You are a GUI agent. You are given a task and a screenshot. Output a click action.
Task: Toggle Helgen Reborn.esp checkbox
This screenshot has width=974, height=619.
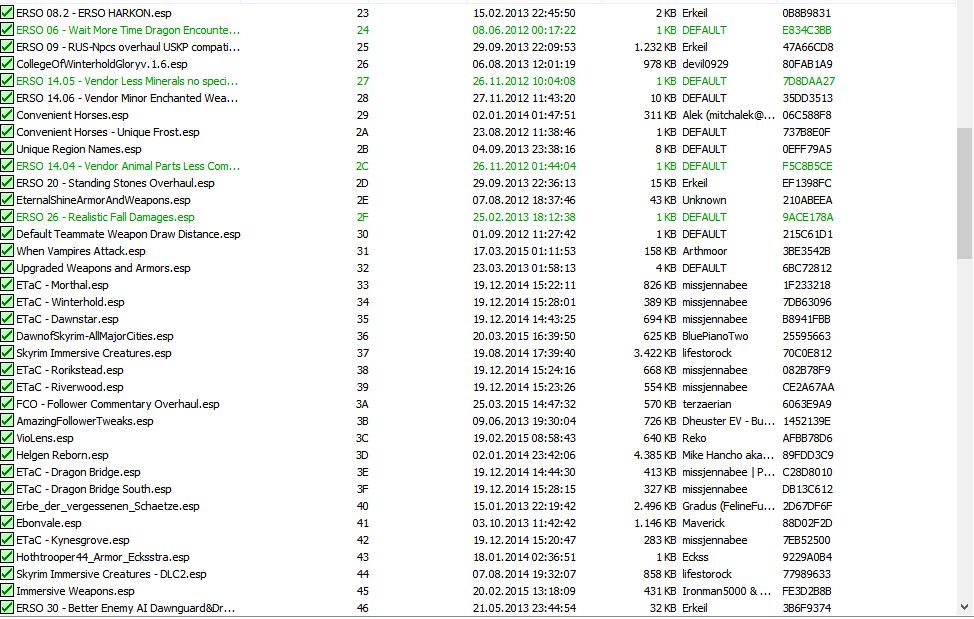7,454
